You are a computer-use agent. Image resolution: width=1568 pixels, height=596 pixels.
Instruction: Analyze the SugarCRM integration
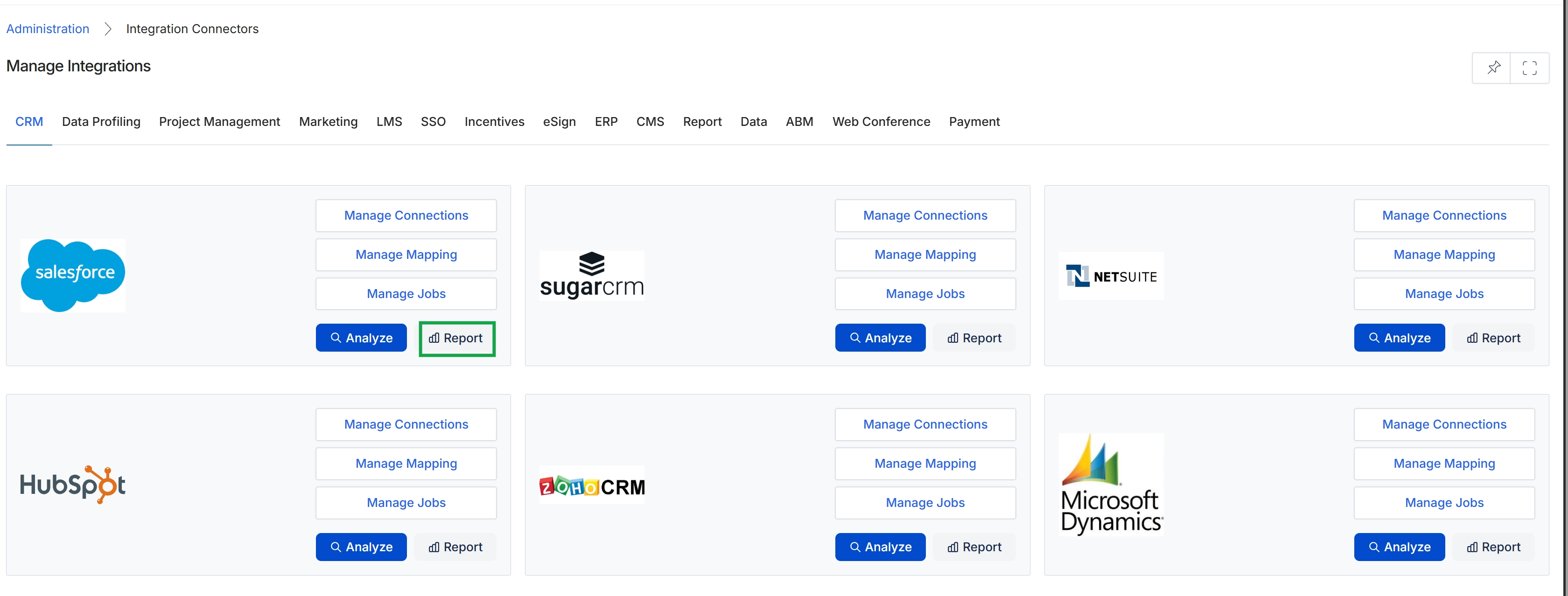click(x=880, y=338)
